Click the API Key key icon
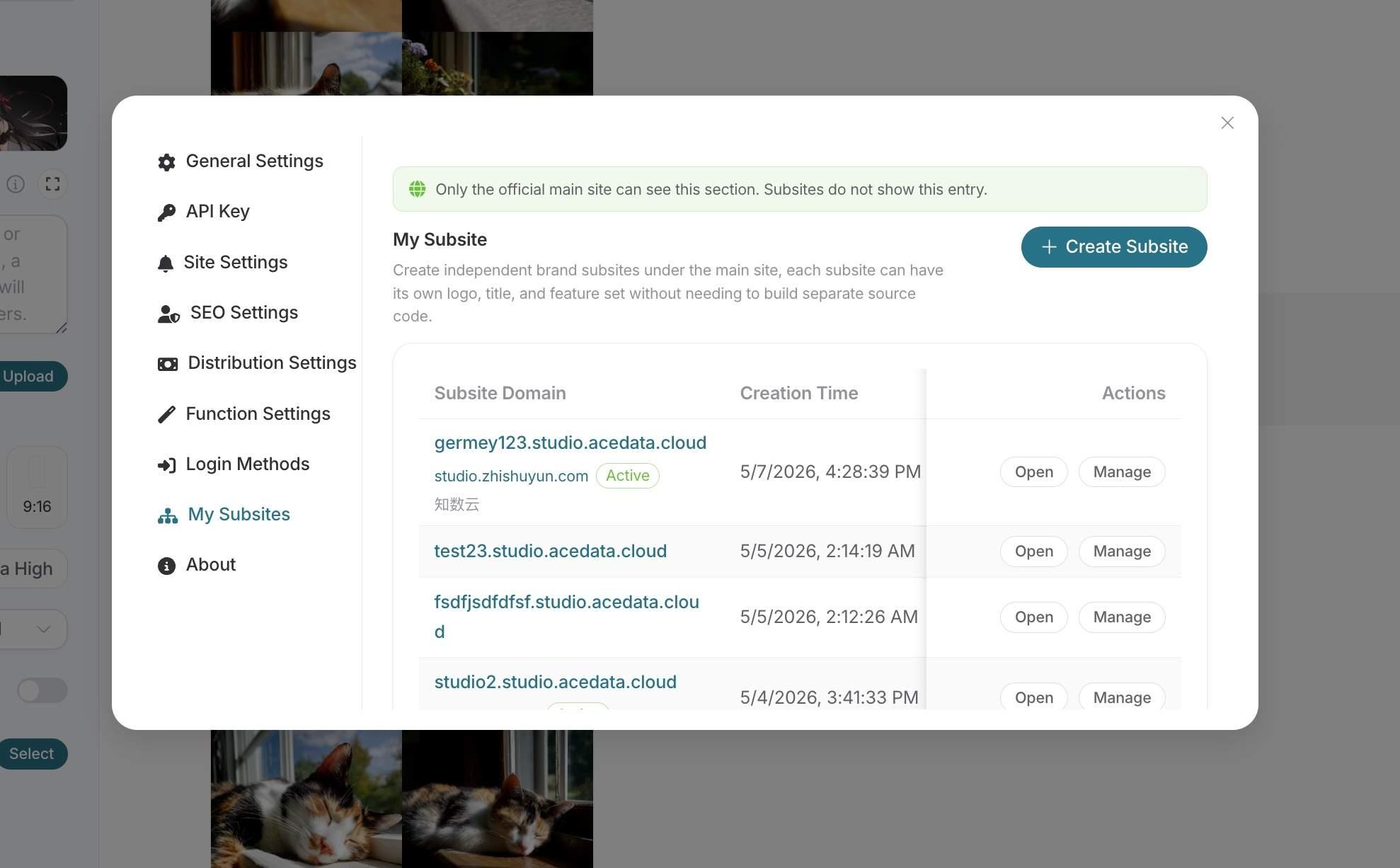Viewport: 1400px width, 868px height. (166, 212)
